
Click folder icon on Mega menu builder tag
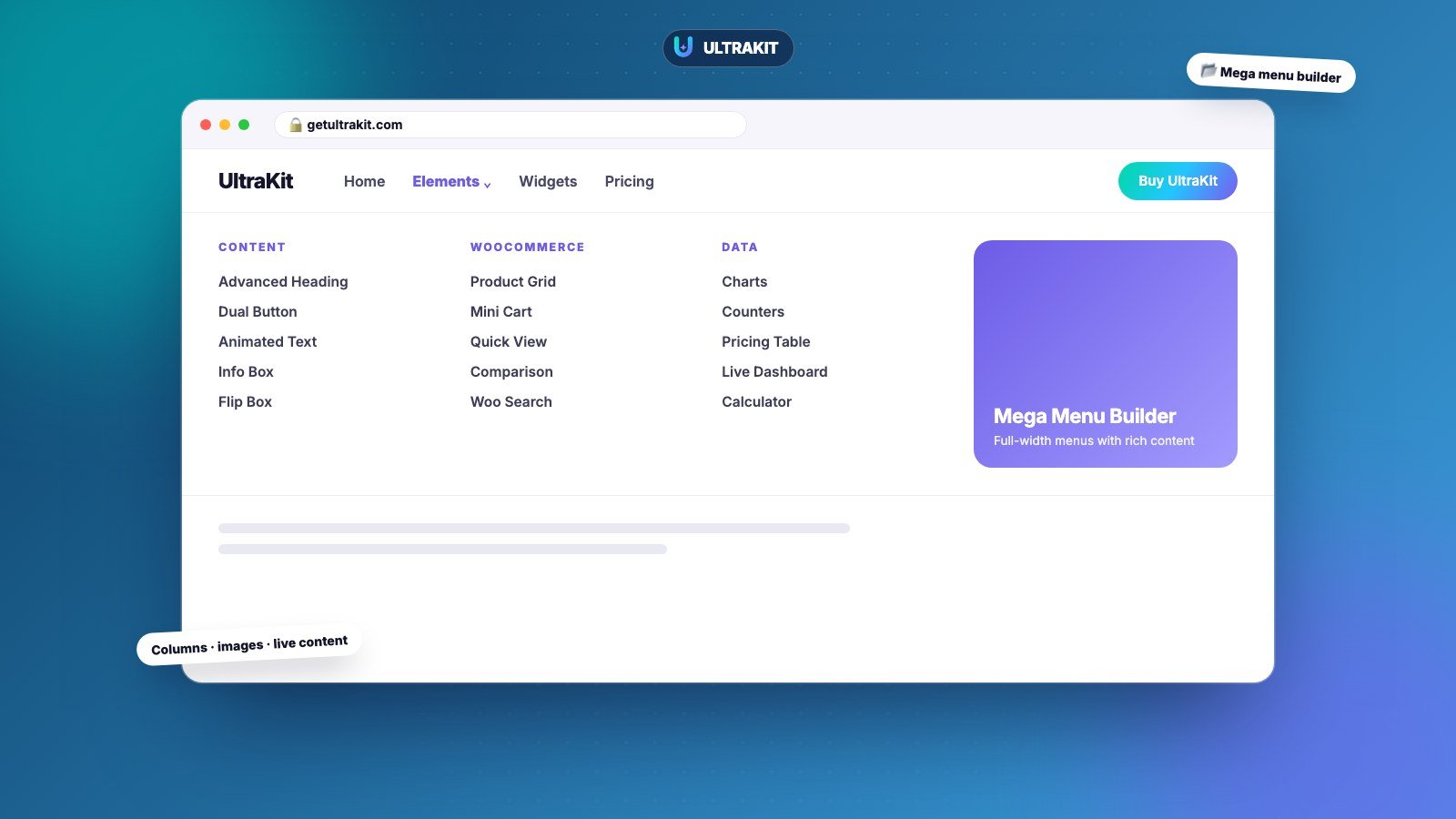[1208, 70]
